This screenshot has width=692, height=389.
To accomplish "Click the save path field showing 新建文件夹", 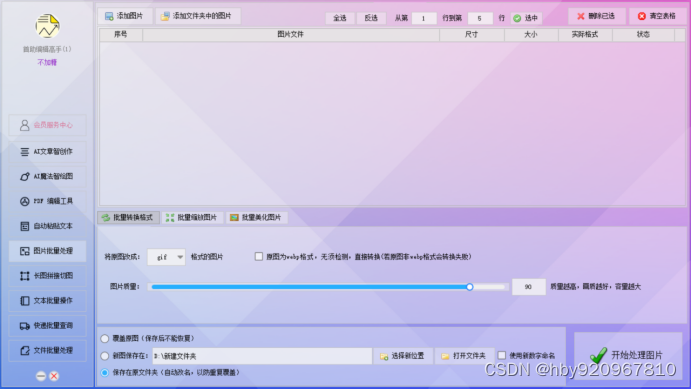I will click(262, 356).
